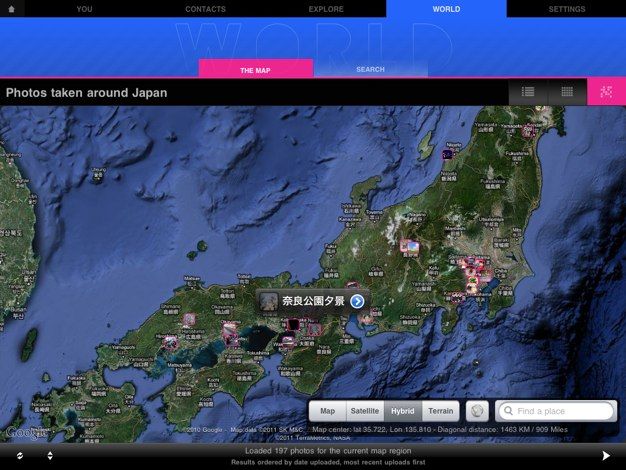
Task: Choose the Satellite map type
Action: coord(365,411)
